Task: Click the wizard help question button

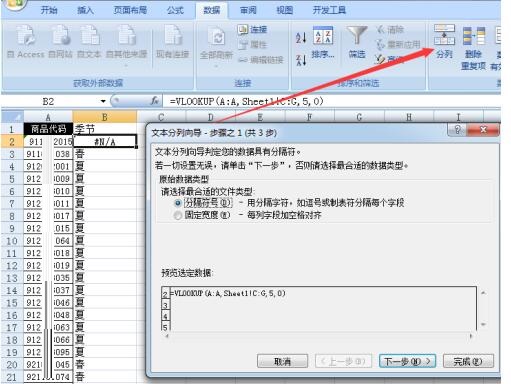Action: click(458, 129)
